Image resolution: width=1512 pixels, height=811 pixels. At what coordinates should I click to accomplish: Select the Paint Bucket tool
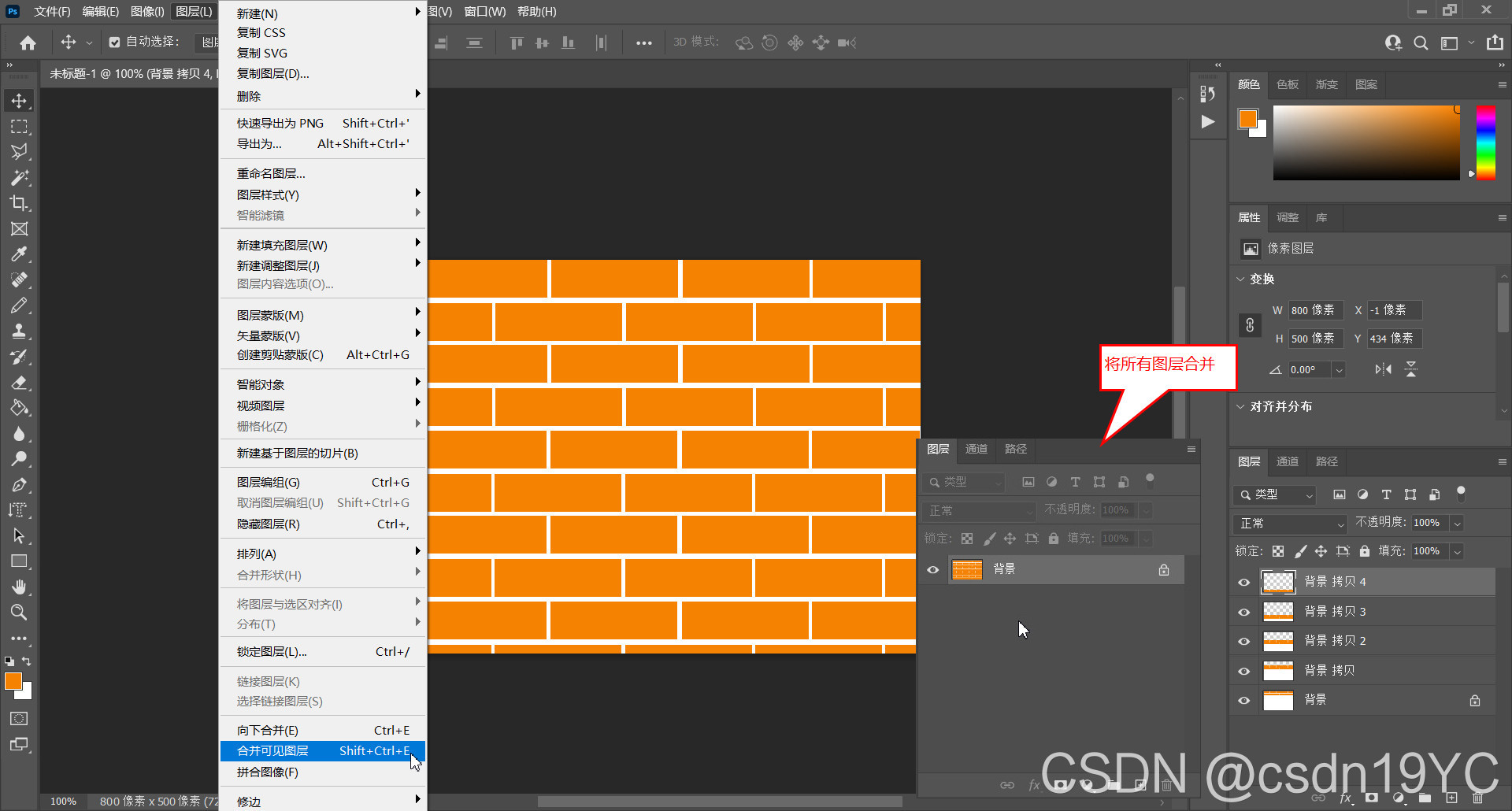[19, 408]
